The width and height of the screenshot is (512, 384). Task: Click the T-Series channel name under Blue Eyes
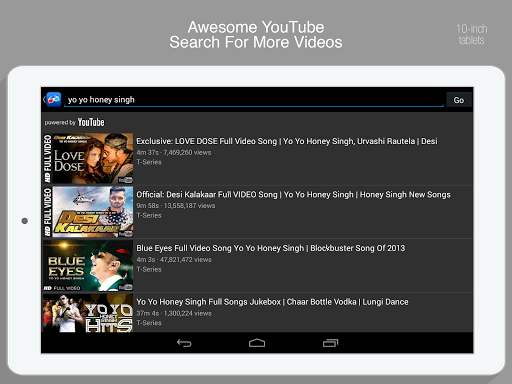(x=149, y=269)
